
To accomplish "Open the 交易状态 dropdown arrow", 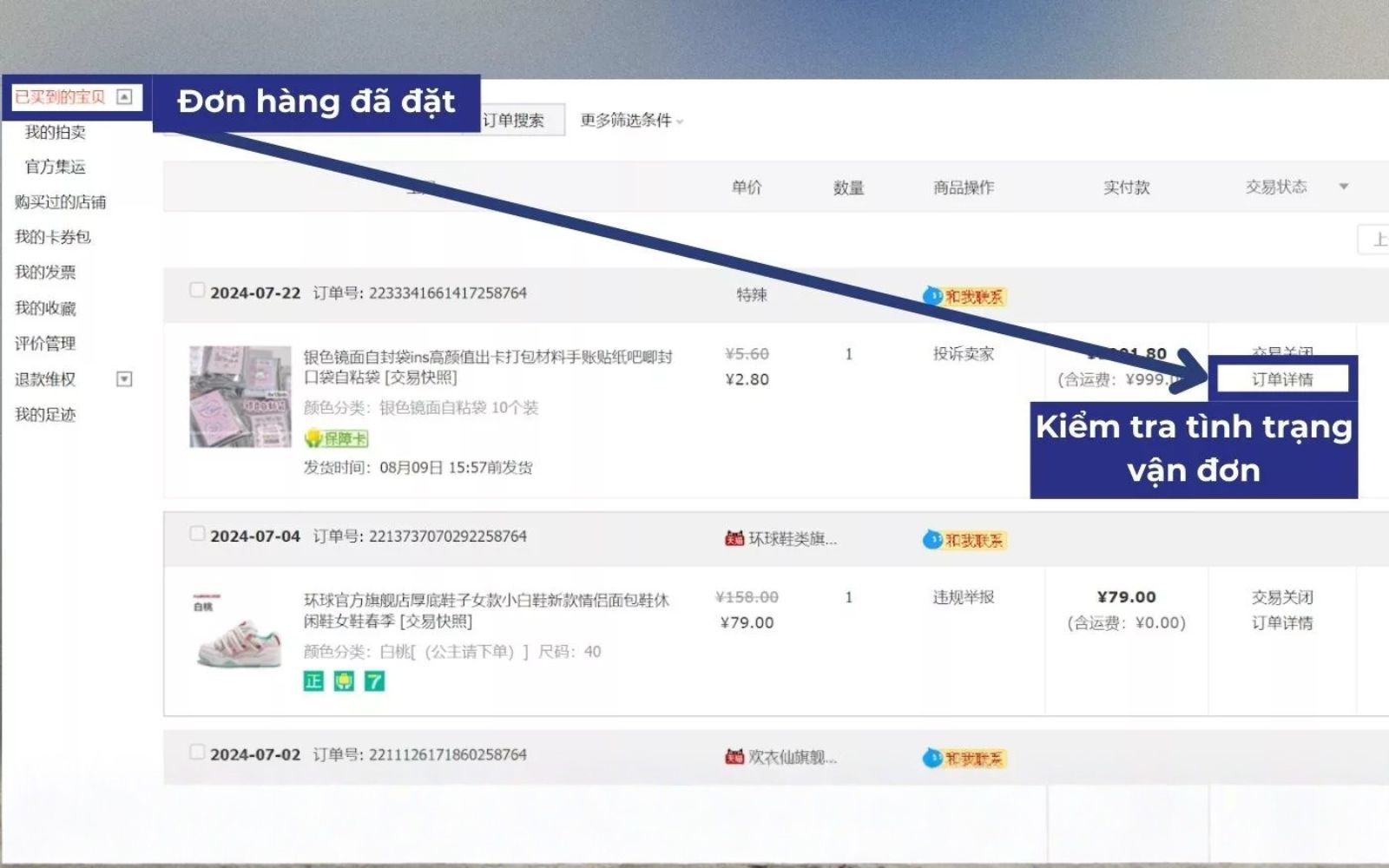I will (1344, 187).
